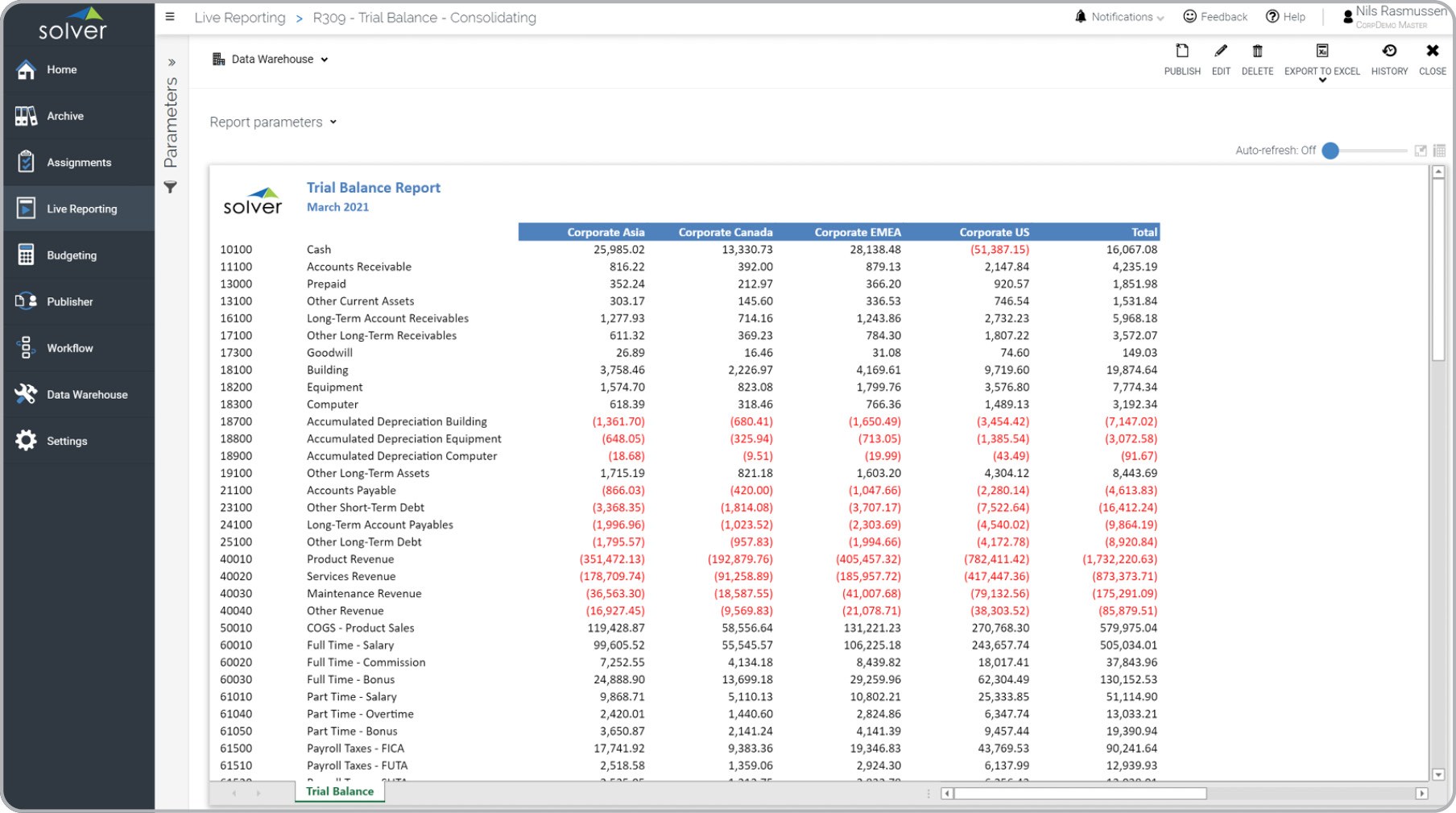The width and height of the screenshot is (1456, 813).
Task: Toggle the Auto-refresh switch
Action: [x=1331, y=151]
